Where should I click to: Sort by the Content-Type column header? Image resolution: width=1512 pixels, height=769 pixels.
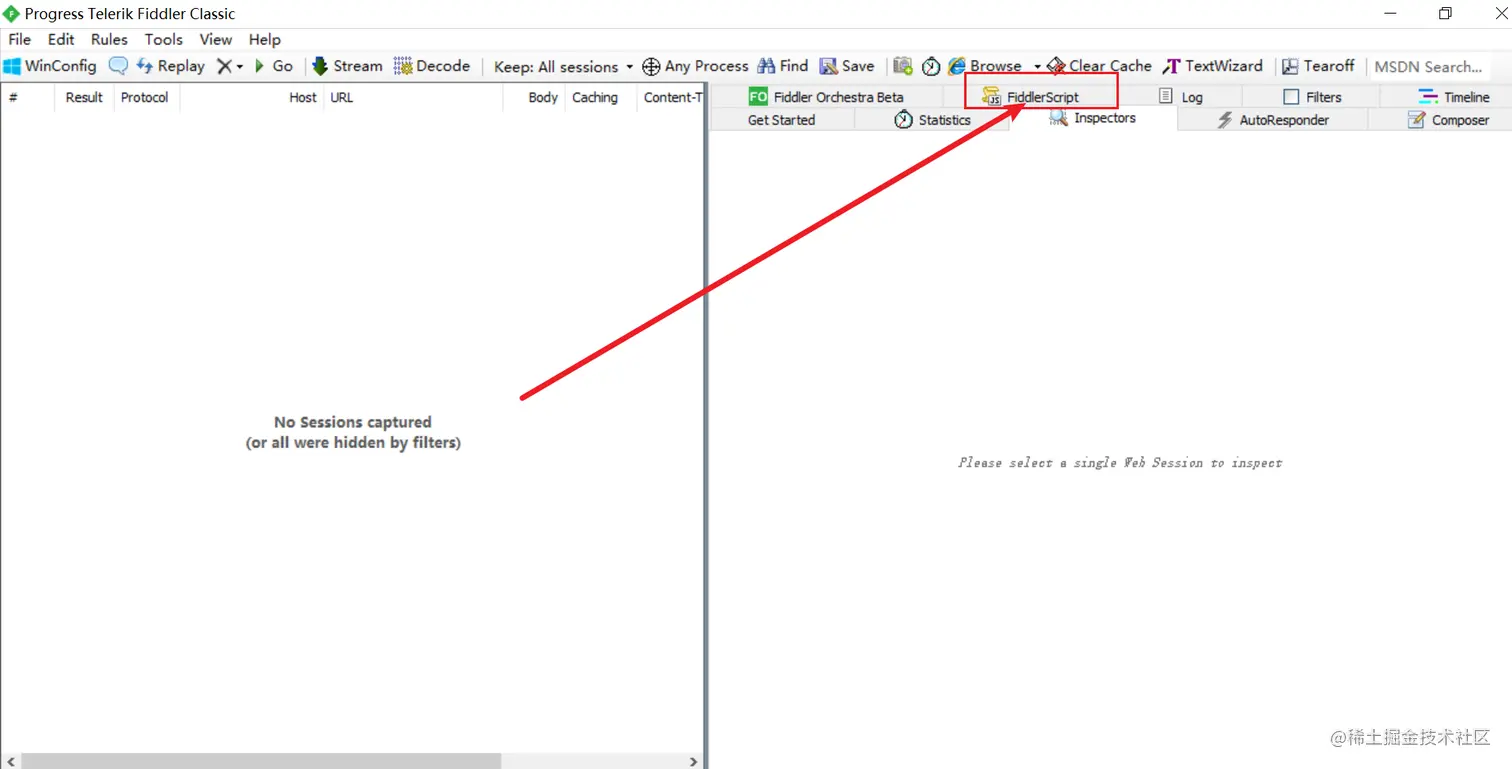click(672, 97)
